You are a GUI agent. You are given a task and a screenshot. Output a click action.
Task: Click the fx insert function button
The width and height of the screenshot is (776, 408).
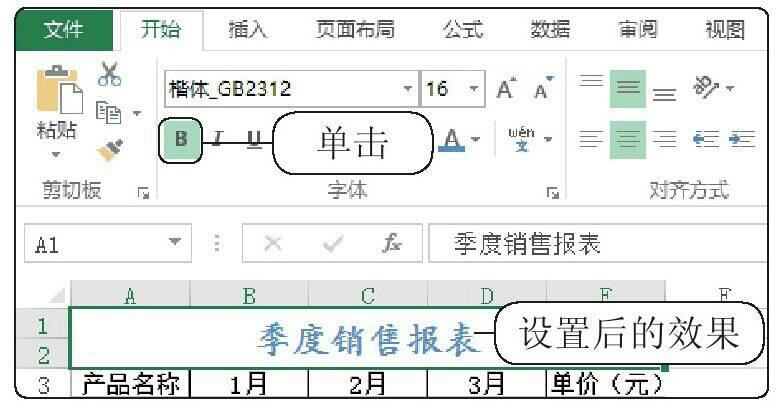click(x=393, y=244)
